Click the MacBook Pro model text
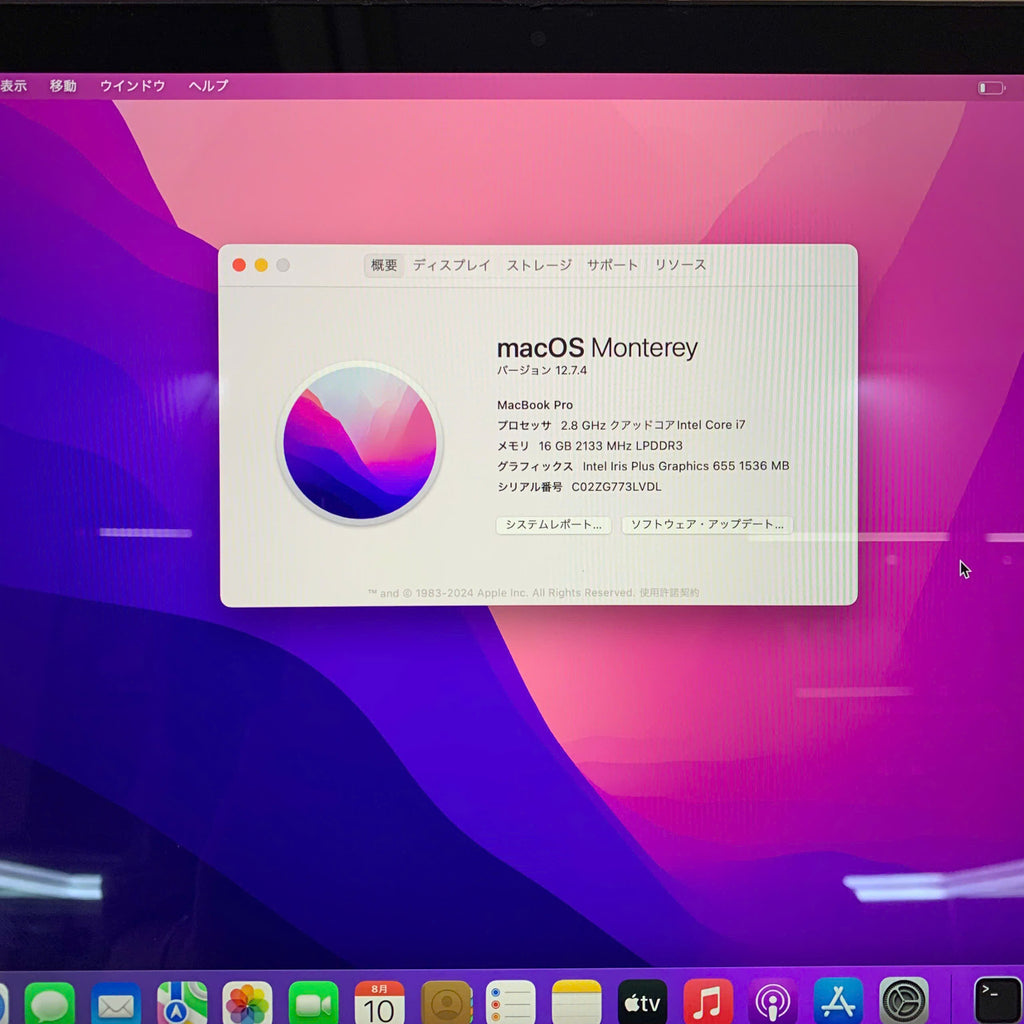The height and width of the screenshot is (1024, 1024). [x=535, y=405]
